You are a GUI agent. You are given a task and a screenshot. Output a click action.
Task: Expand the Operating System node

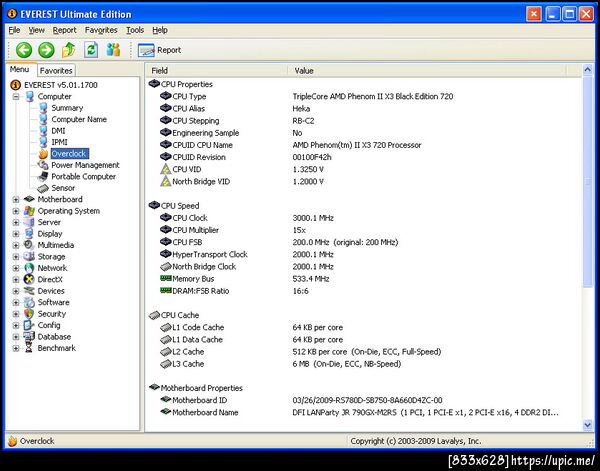click(16, 211)
